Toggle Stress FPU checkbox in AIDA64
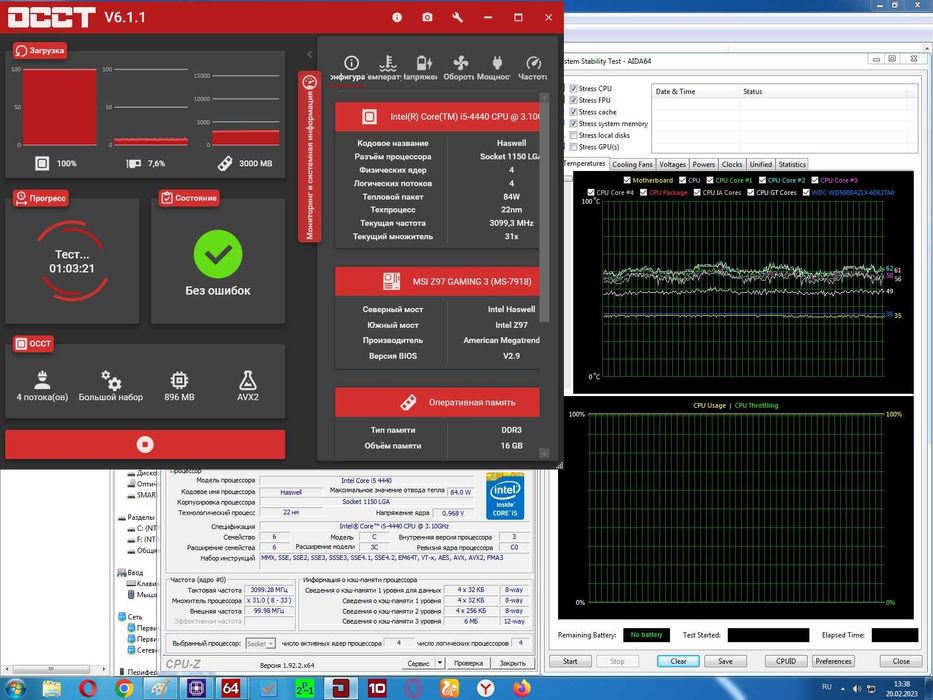933x700 pixels. (574, 100)
